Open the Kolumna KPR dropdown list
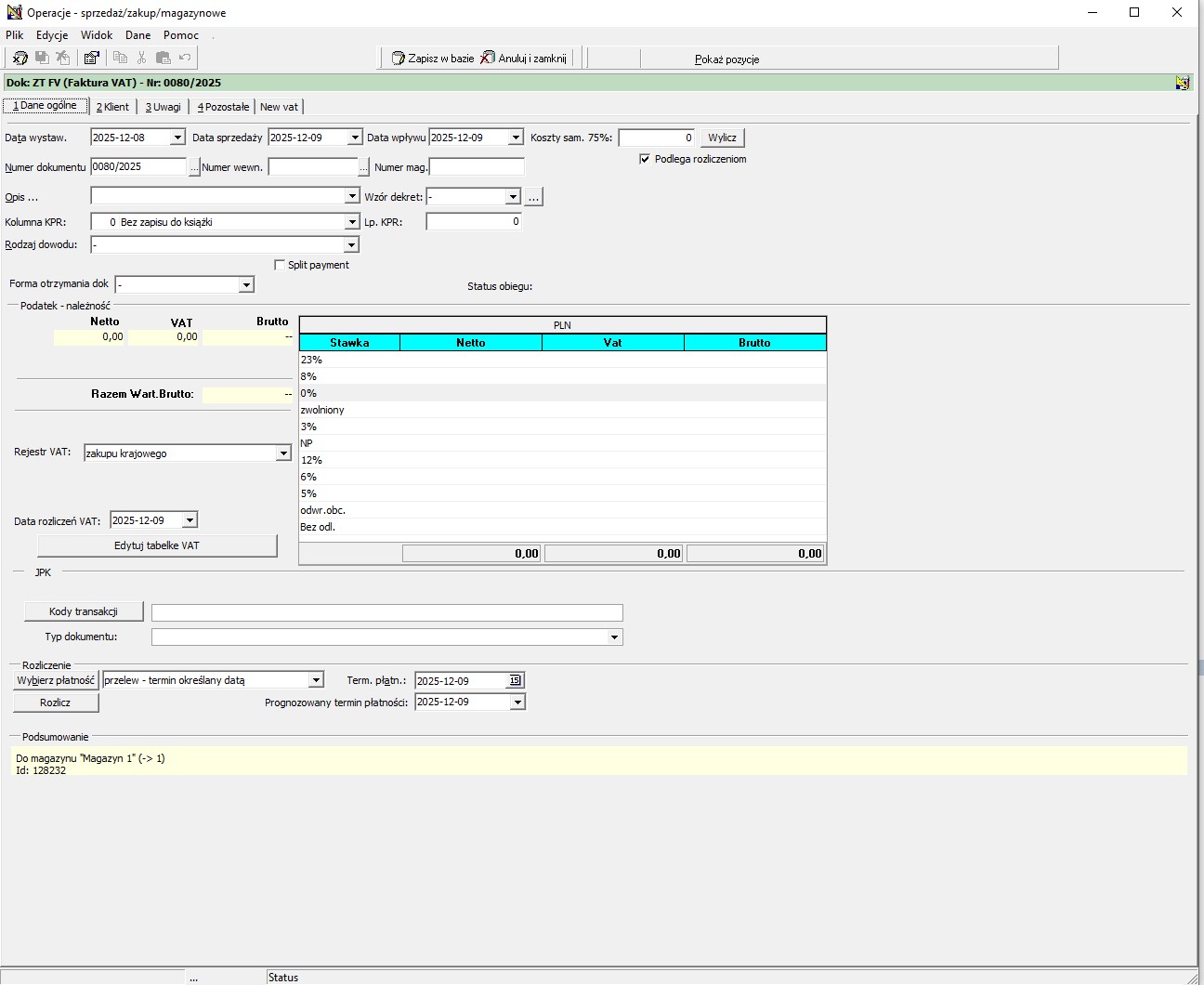The width and height of the screenshot is (1204, 985). (351, 222)
